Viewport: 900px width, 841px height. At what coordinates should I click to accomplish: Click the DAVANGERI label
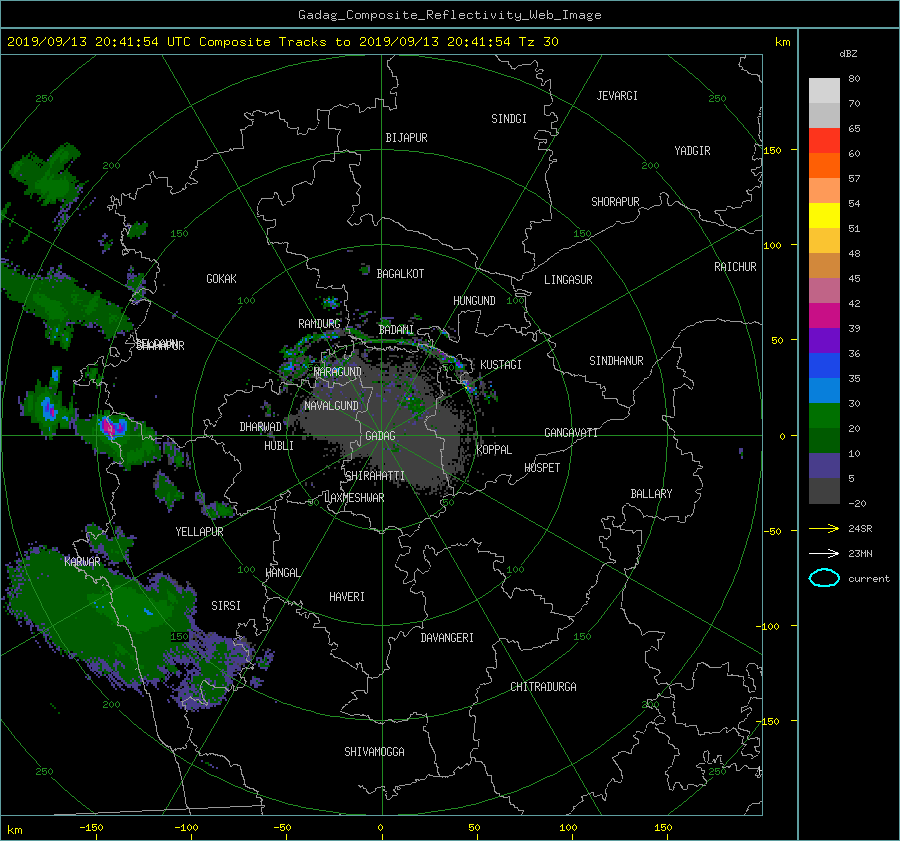click(x=447, y=638)
